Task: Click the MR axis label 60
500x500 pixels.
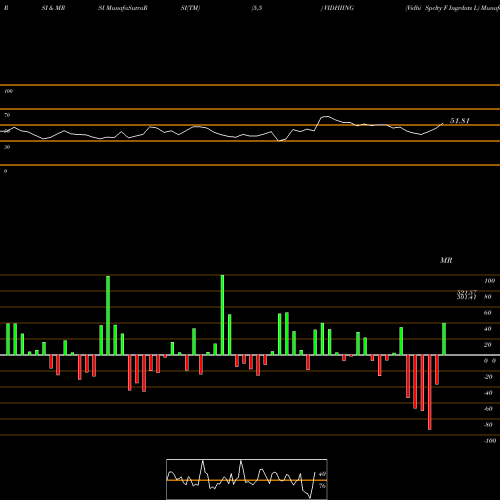Action: click(x=488, y=313)
